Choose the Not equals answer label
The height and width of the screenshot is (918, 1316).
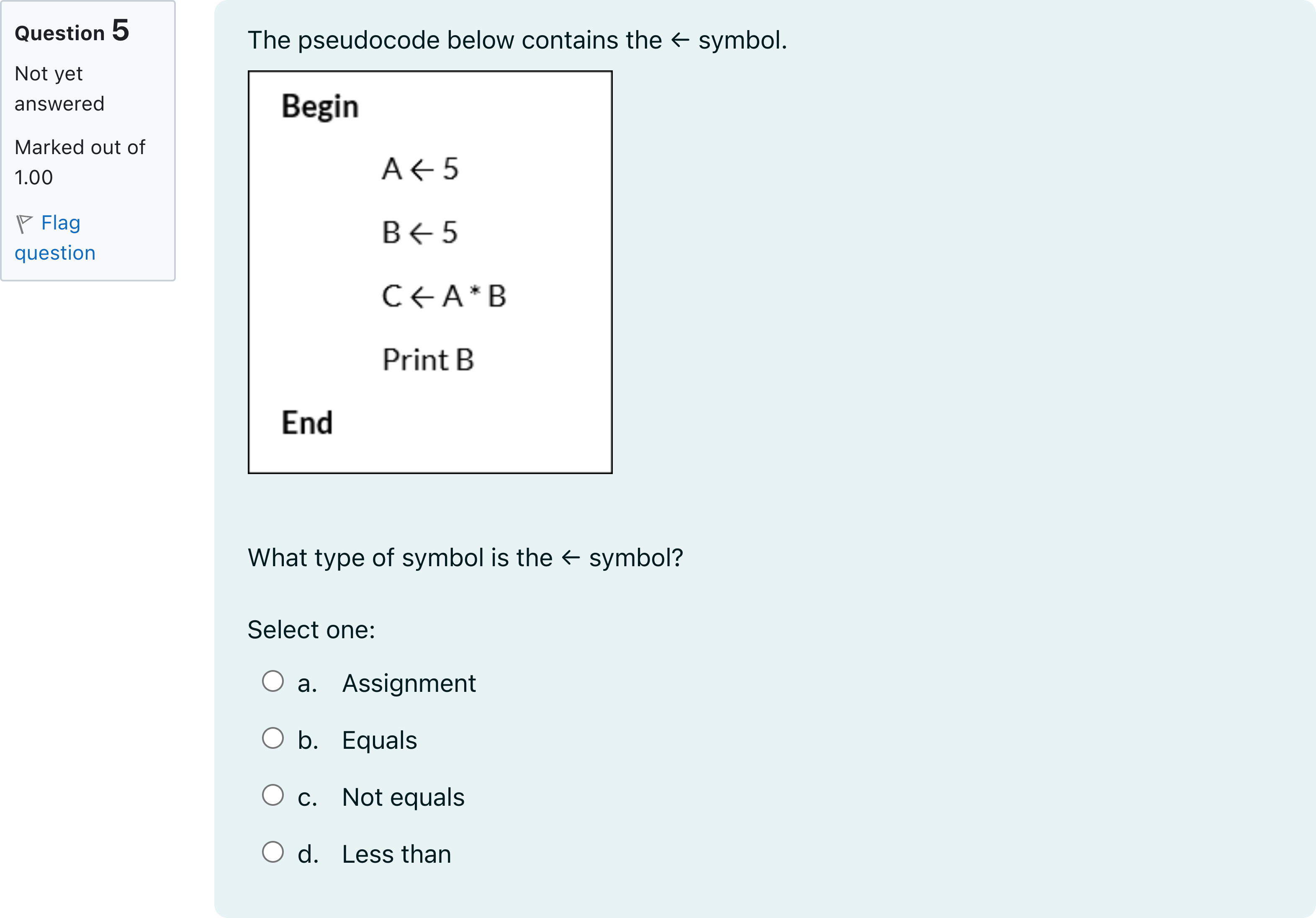[403, 797]
